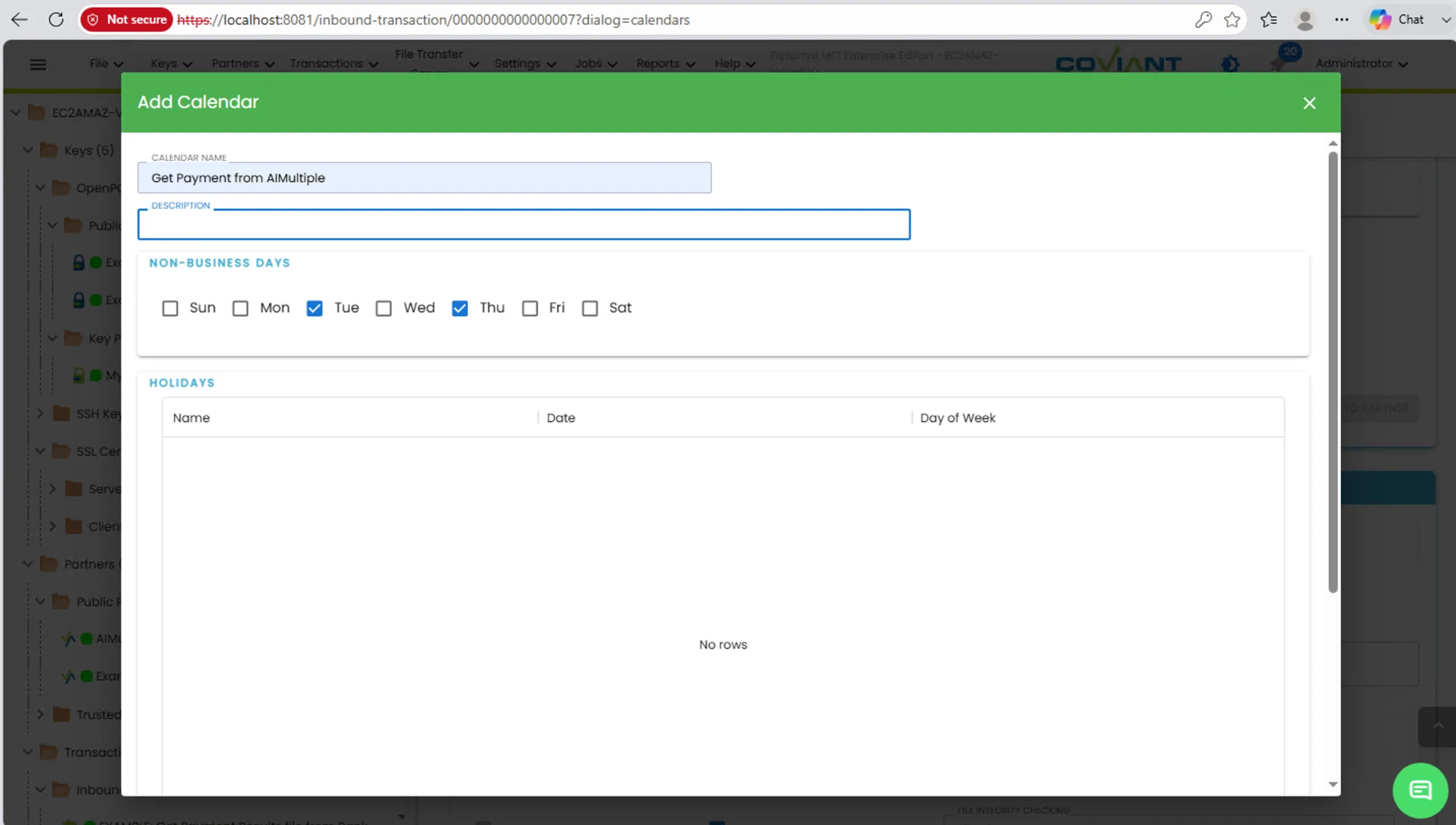This screenshot has width=1456, height=825.
Task: Open the Jobs menu
Action: (596, 63)
